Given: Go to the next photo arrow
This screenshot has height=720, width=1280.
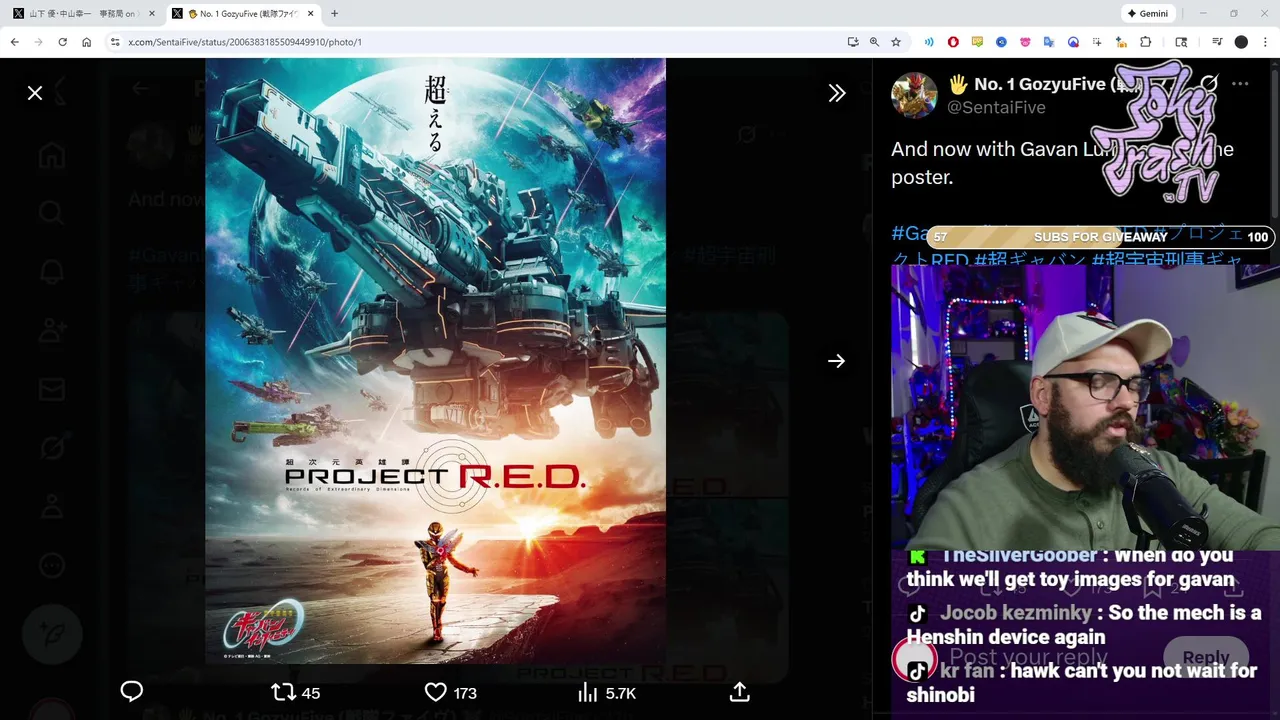Looking at the screenshot, I should (837, 361).
